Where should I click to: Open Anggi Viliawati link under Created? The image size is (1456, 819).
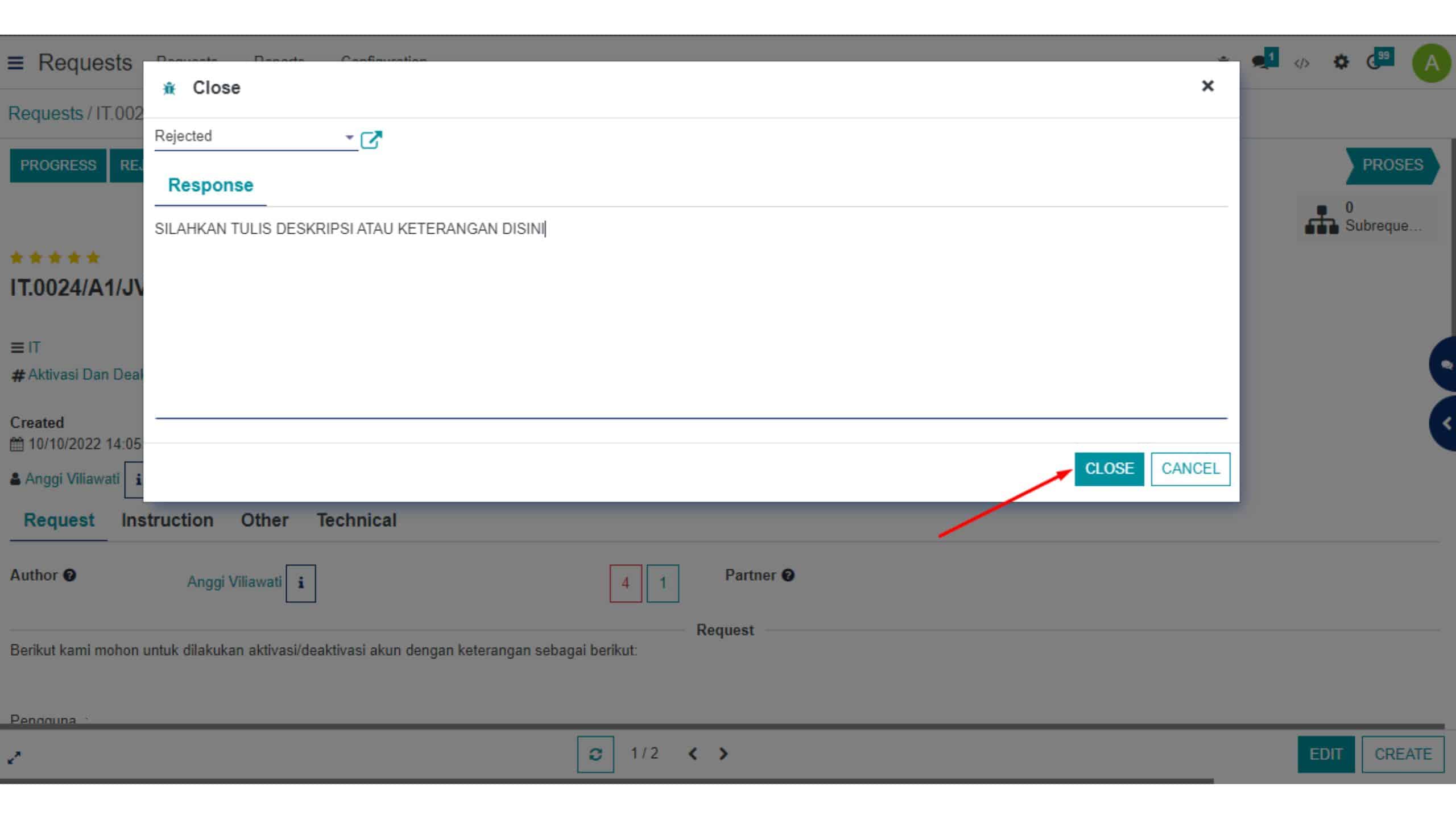[72, 479]
